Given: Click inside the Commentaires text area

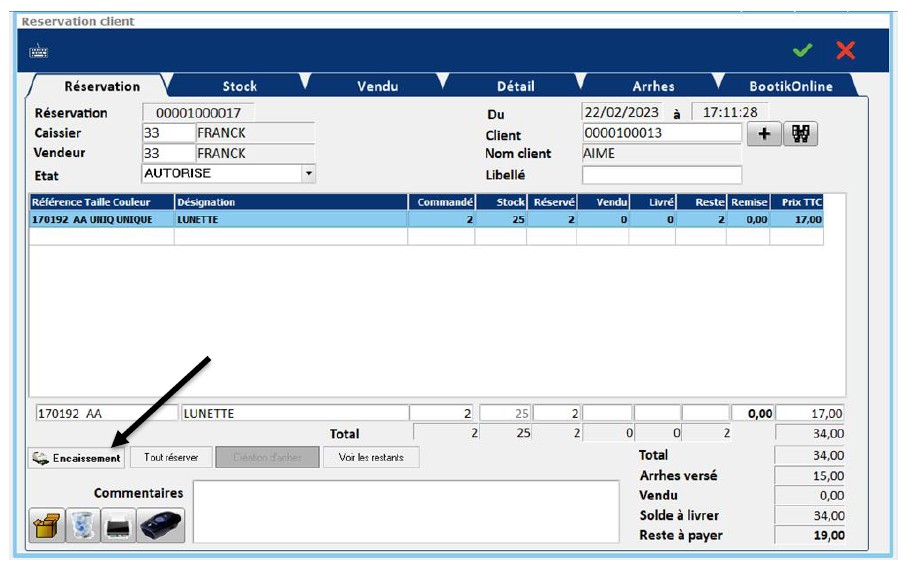Looking at the screenshot, I should (406, 511).
